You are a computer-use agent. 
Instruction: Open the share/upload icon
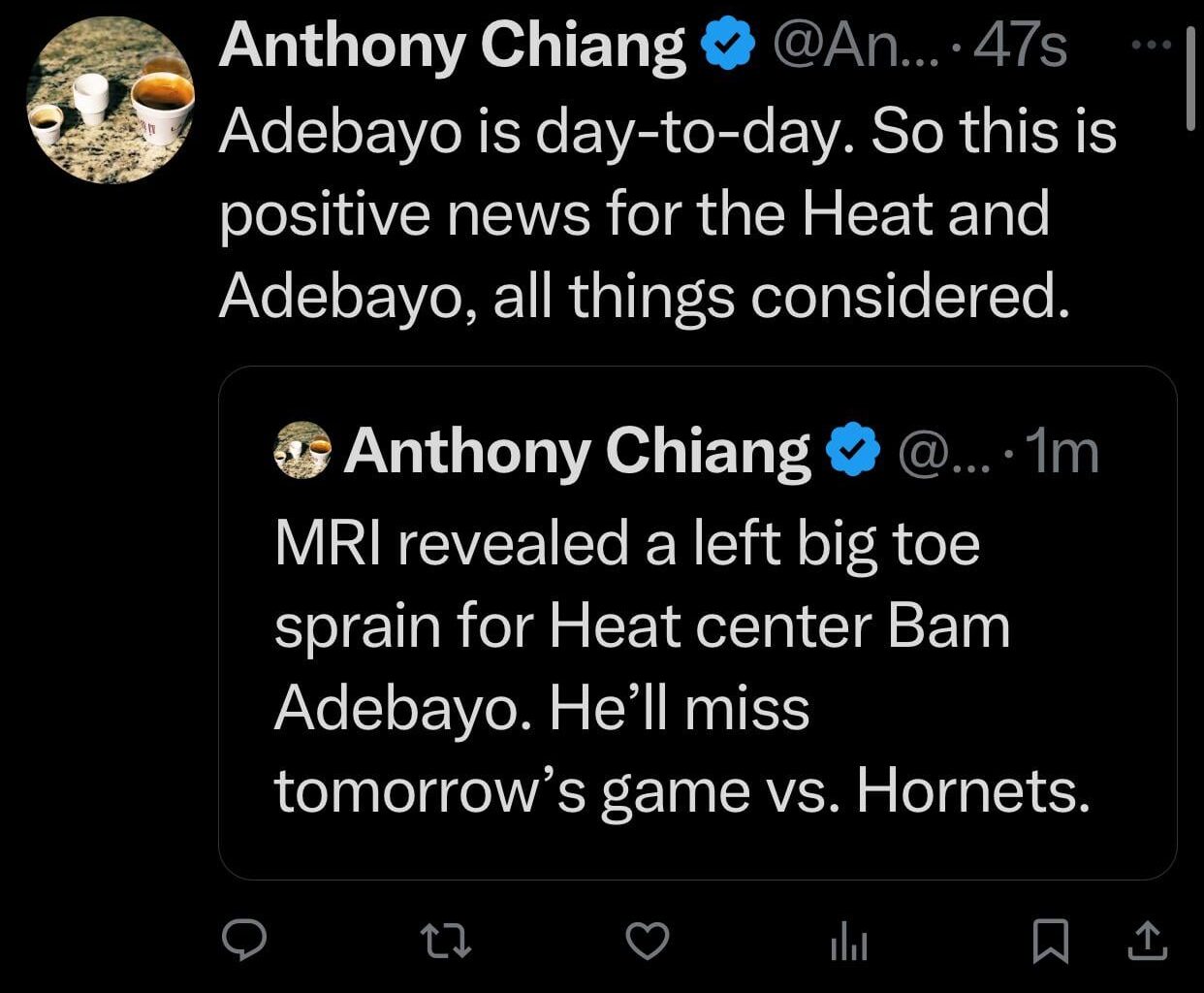coord(1146,938)
